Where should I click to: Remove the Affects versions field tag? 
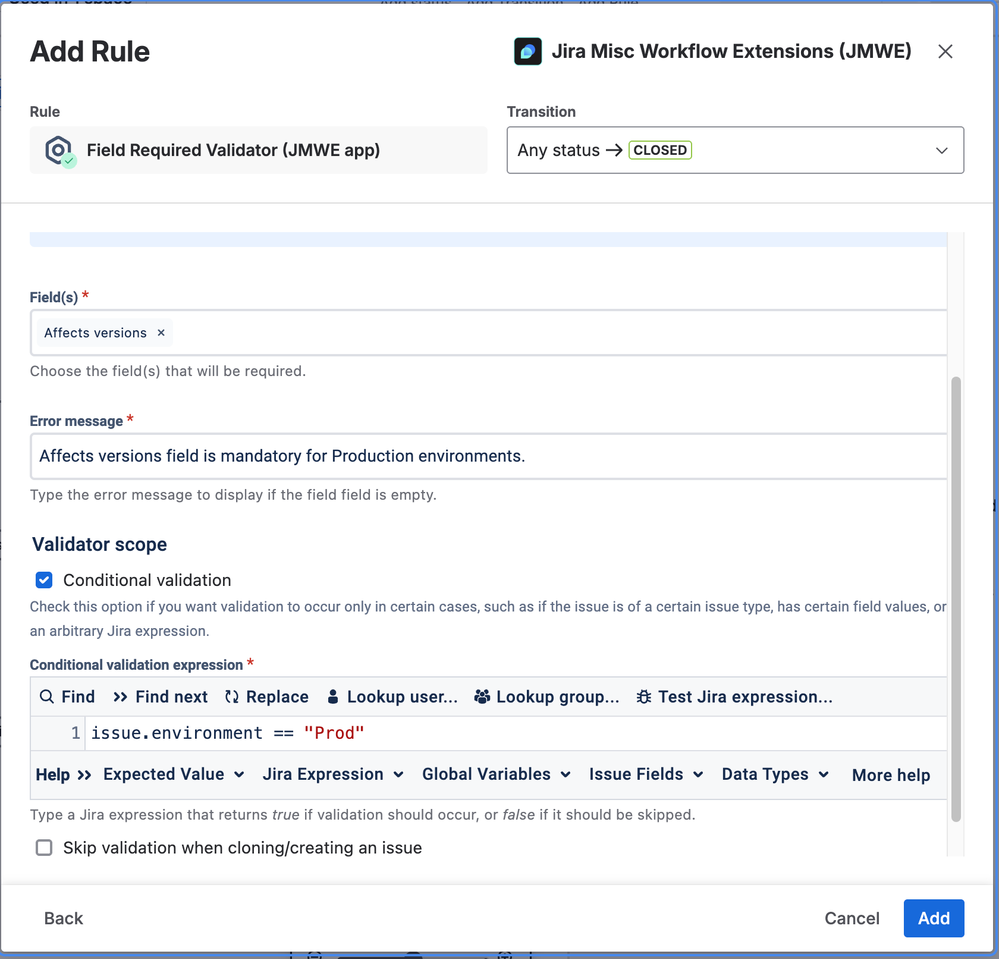tap(161, 333)
